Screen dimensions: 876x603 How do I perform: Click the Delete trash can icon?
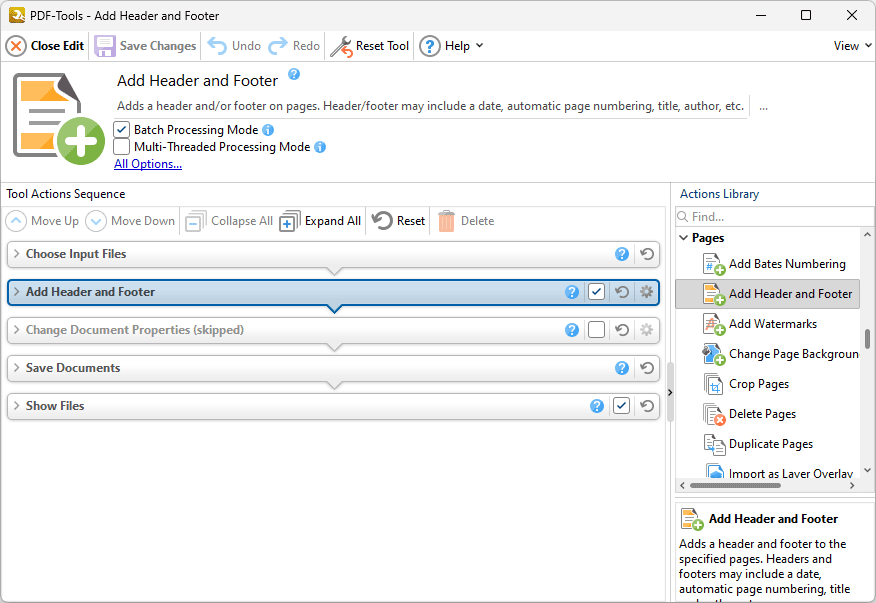tap(446, 221)
